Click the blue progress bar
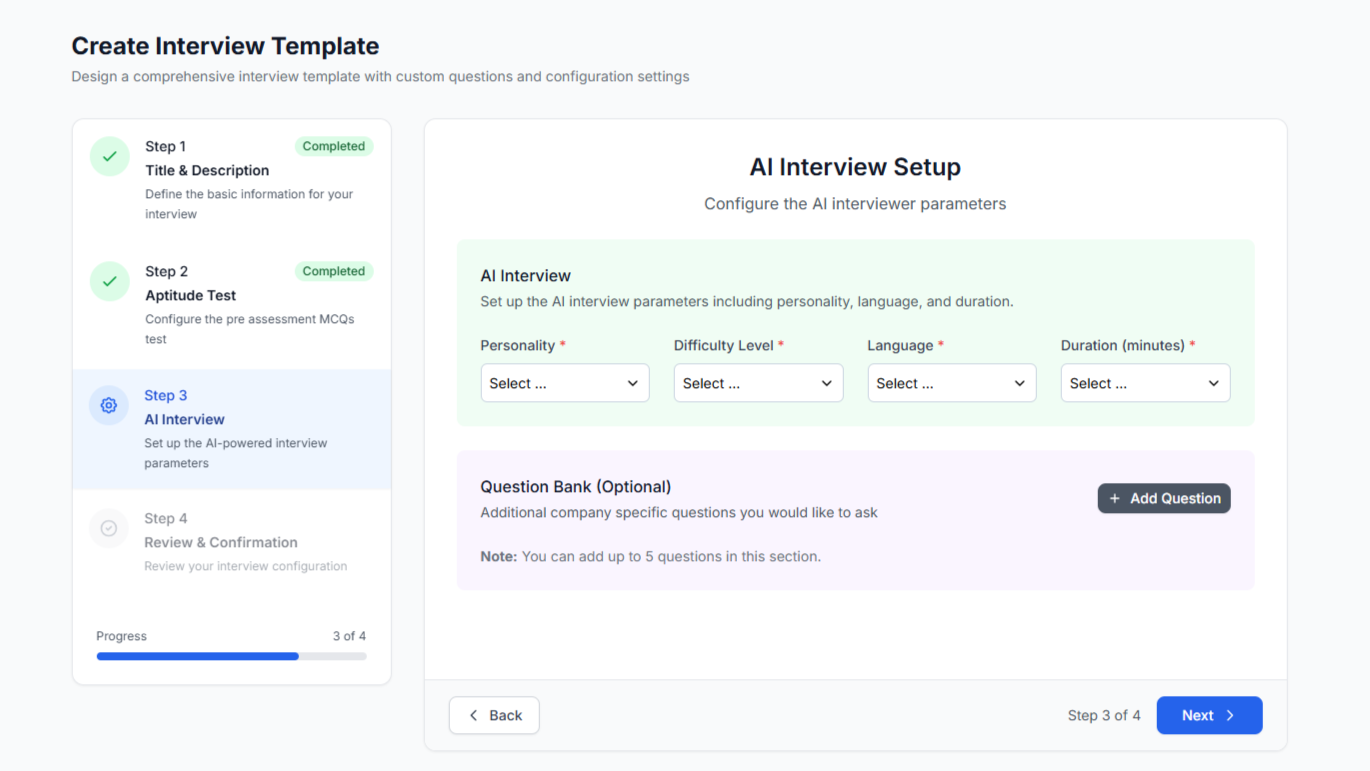 click(x=197, y=656)
